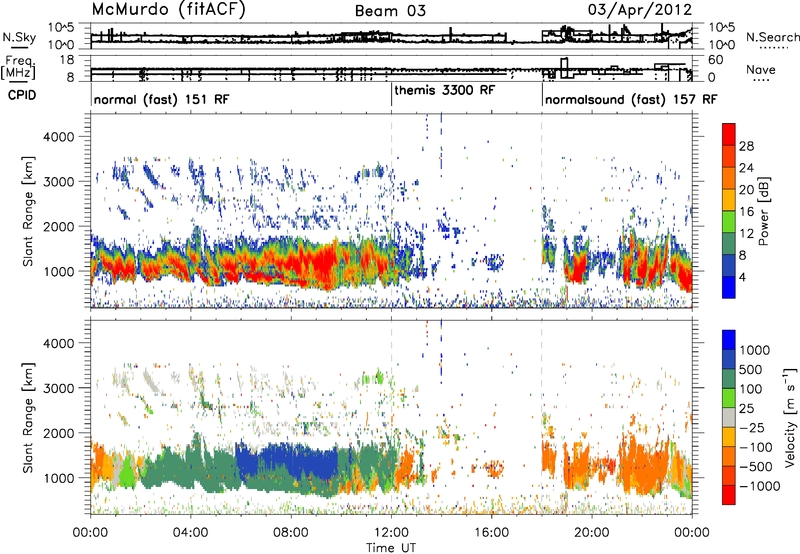Click the red bottom segment of Velocity colorbar
800x554 pixels.
tap(729, 495)
